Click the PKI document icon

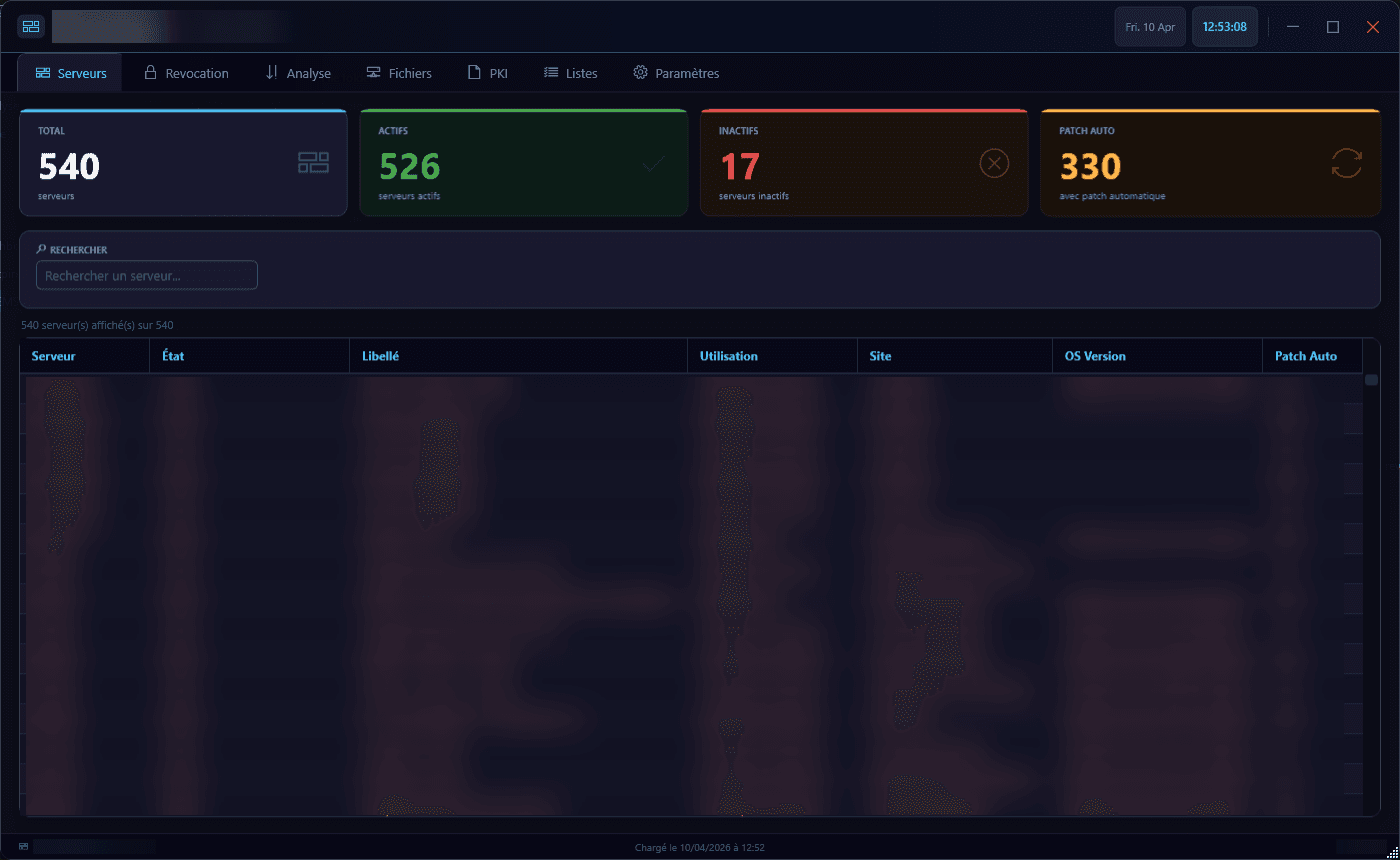click(x=473, y=72)
